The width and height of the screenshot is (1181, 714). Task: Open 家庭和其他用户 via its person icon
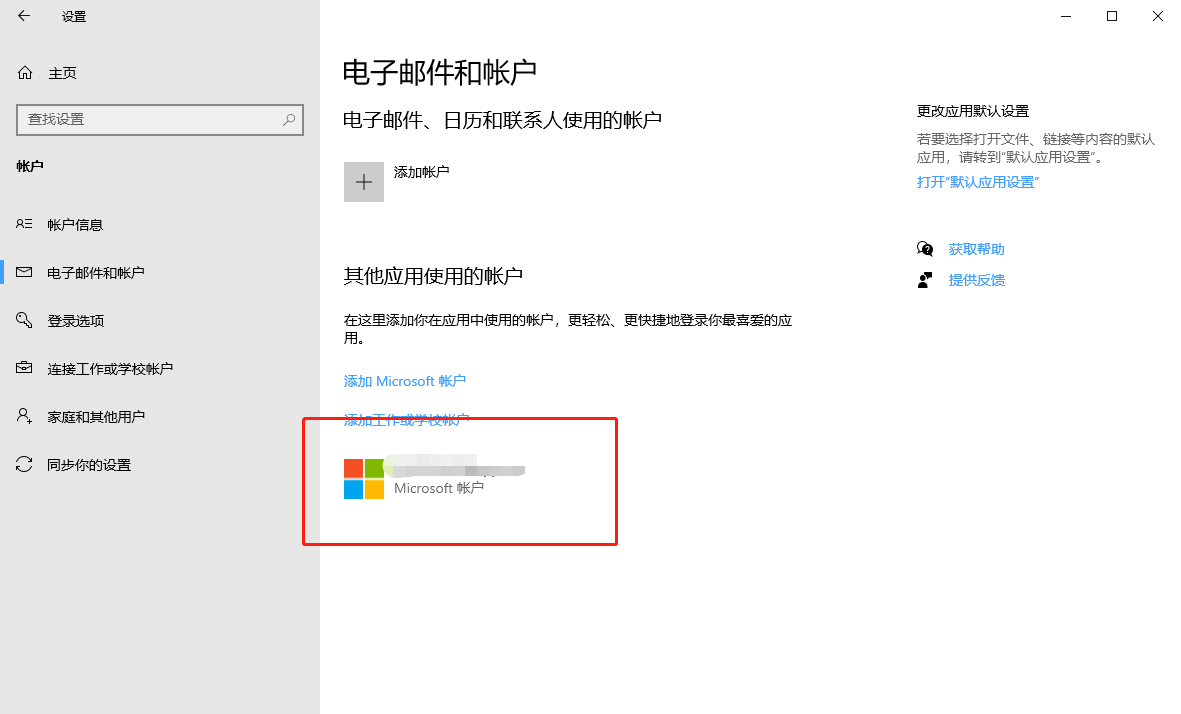pyautogui.click(x=21, y=416)
